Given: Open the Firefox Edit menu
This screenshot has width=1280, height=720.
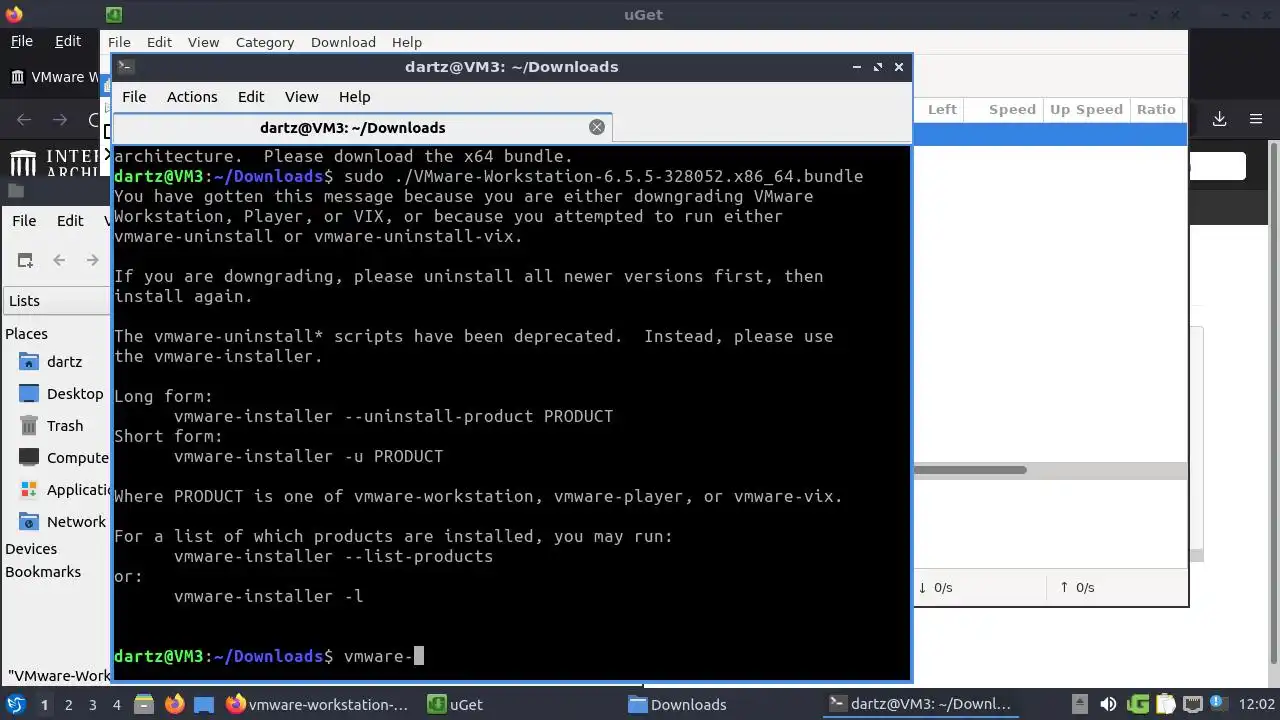Looking at the screenshot, I should tap(68, 41).
